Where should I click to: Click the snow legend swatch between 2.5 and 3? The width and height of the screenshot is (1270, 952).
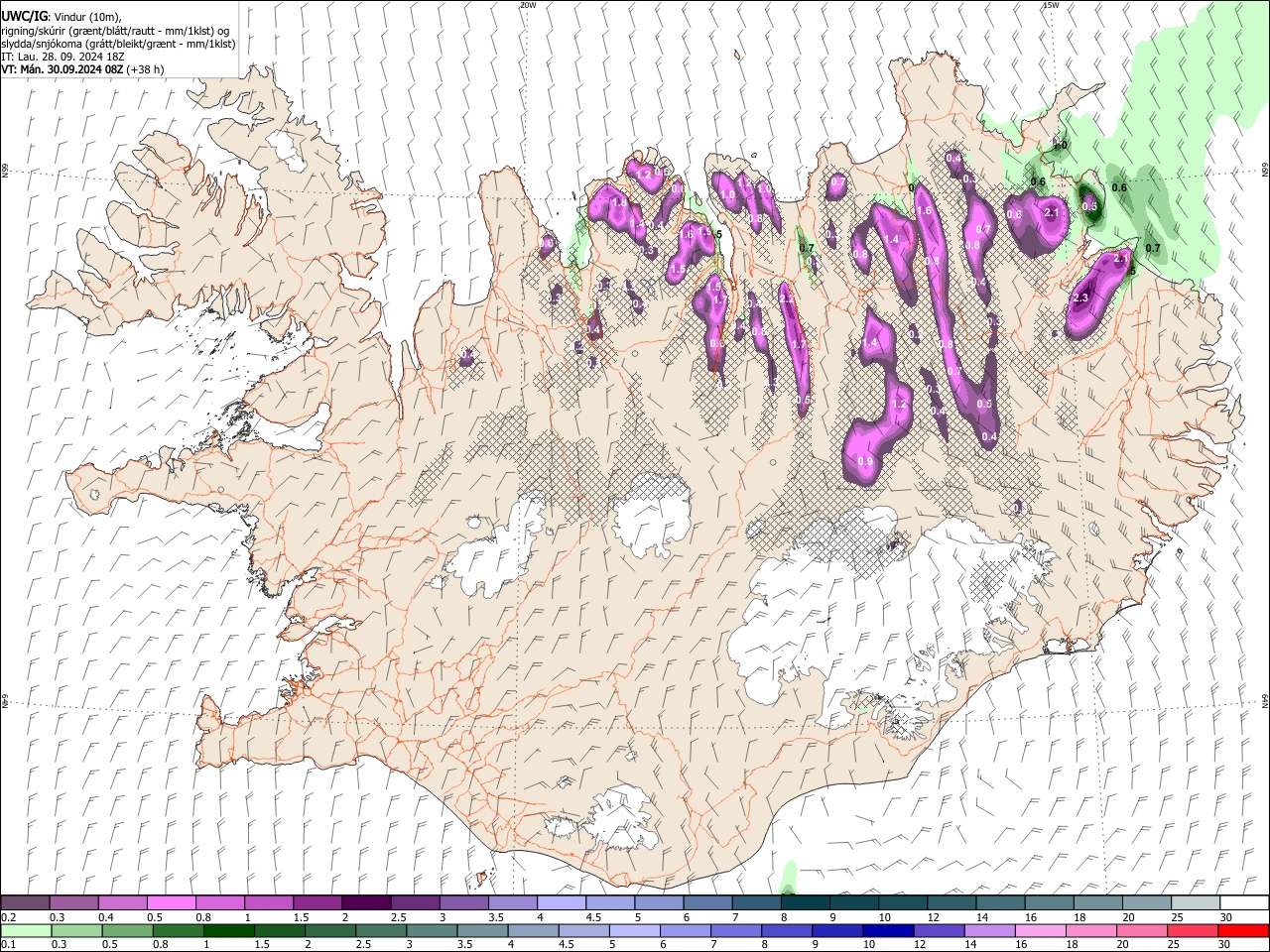pos(415,902)
